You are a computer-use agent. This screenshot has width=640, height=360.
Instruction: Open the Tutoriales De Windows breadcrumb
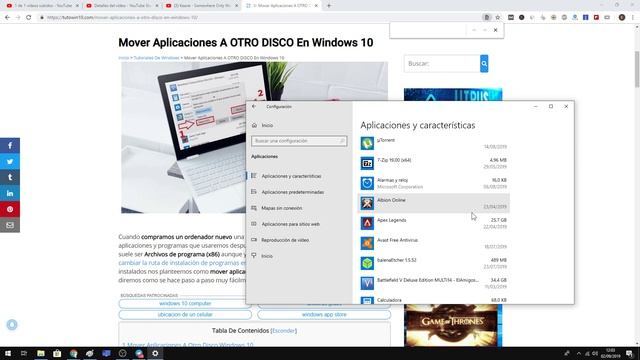[156, 58]
